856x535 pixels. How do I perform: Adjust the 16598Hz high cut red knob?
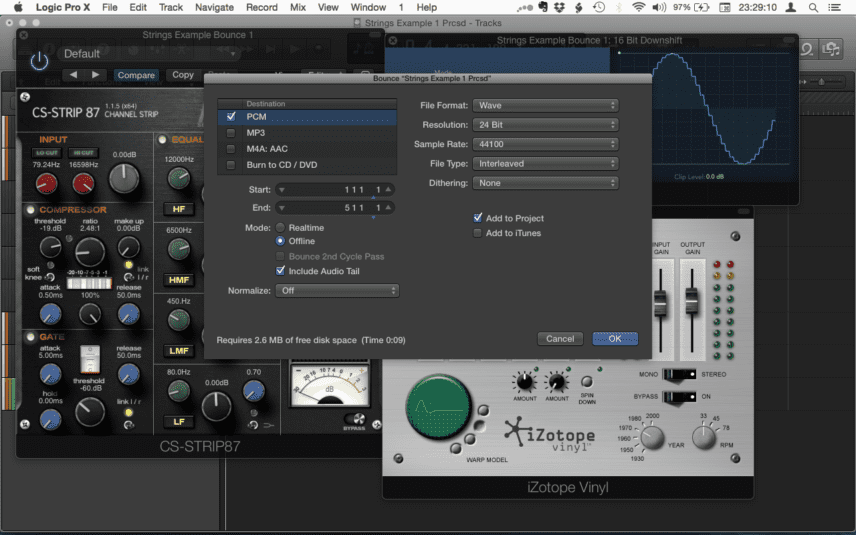click(x=84, y=183)
